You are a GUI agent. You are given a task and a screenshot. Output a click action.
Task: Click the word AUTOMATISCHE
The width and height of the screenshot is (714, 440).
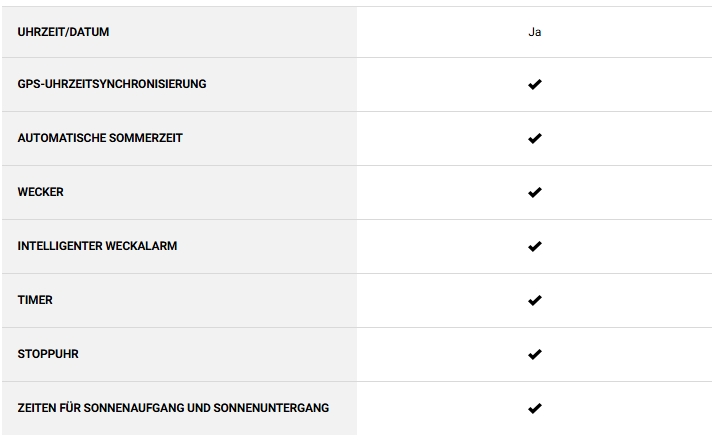pos(61,138)
